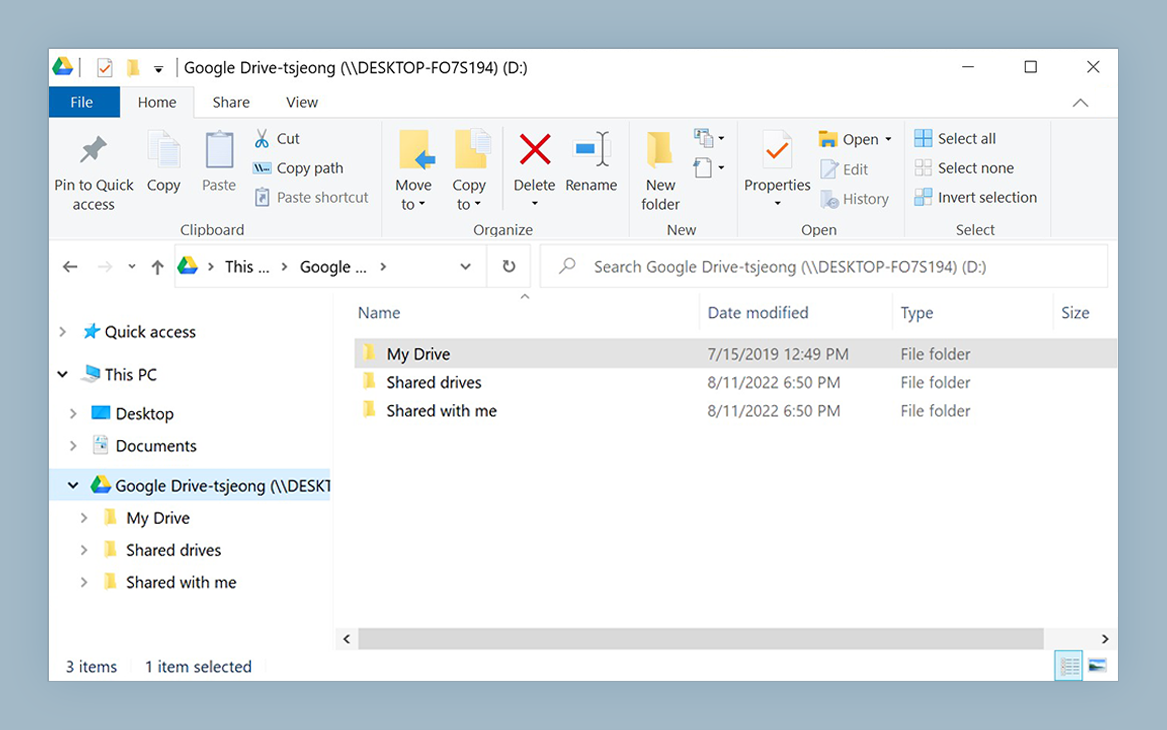Viewport: 1167px width, 730px height.
Task: Switch to thumbnail view via status bar toggle
Action: point(1098,664)
